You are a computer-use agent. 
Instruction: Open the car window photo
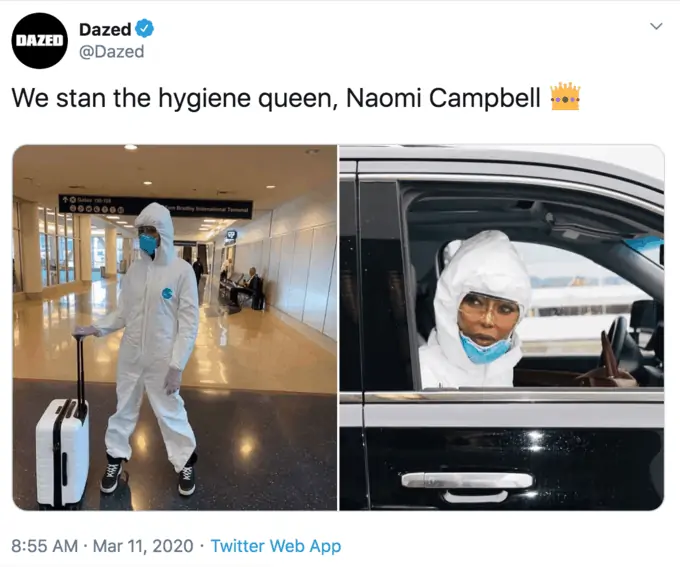[x=502, y=328]
